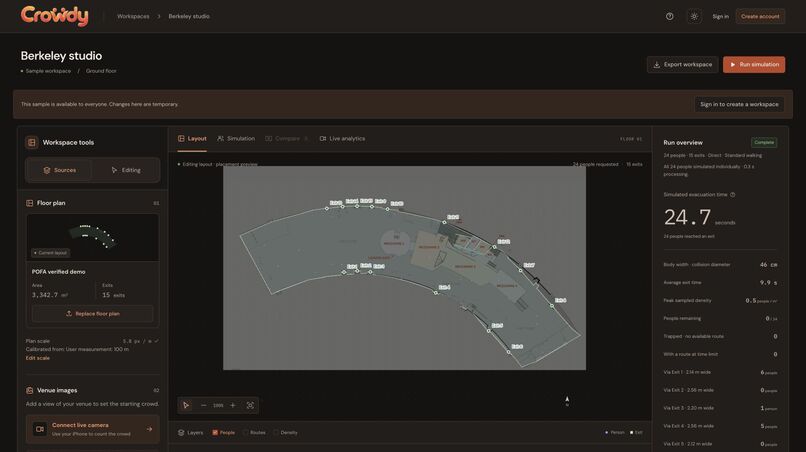
Task: Click the Sample workspace label
Action: point(48,71)
